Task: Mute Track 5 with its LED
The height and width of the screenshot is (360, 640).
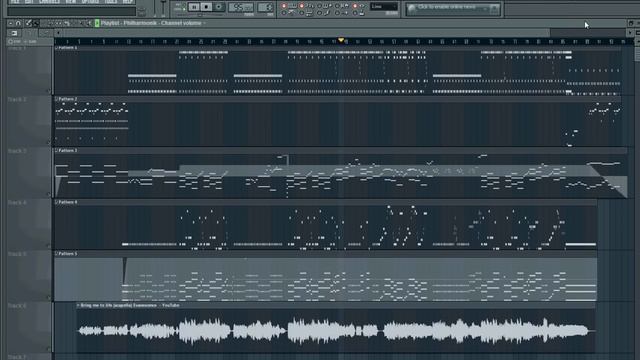Action: 48,298
